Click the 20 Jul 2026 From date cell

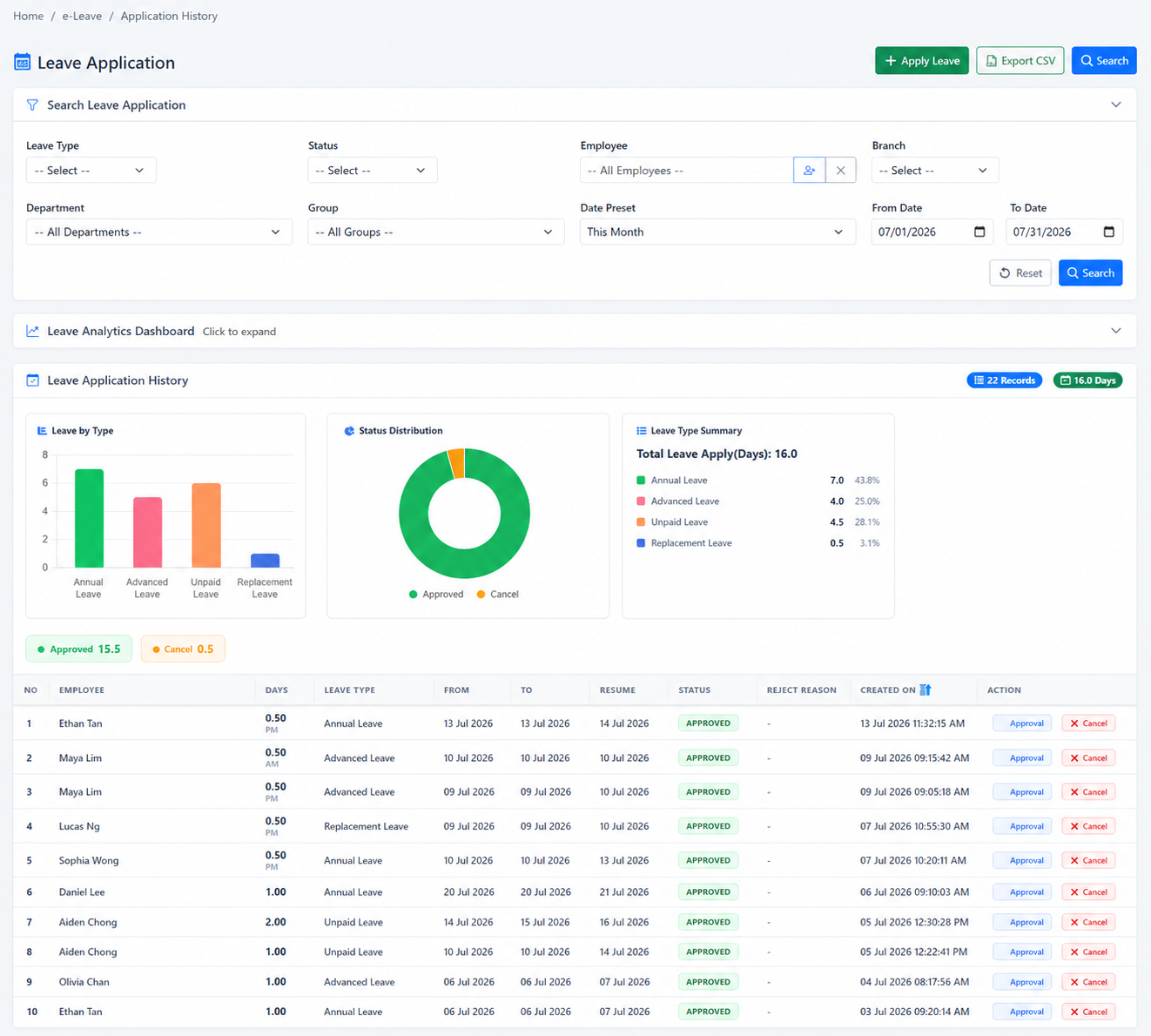[468, 892]
